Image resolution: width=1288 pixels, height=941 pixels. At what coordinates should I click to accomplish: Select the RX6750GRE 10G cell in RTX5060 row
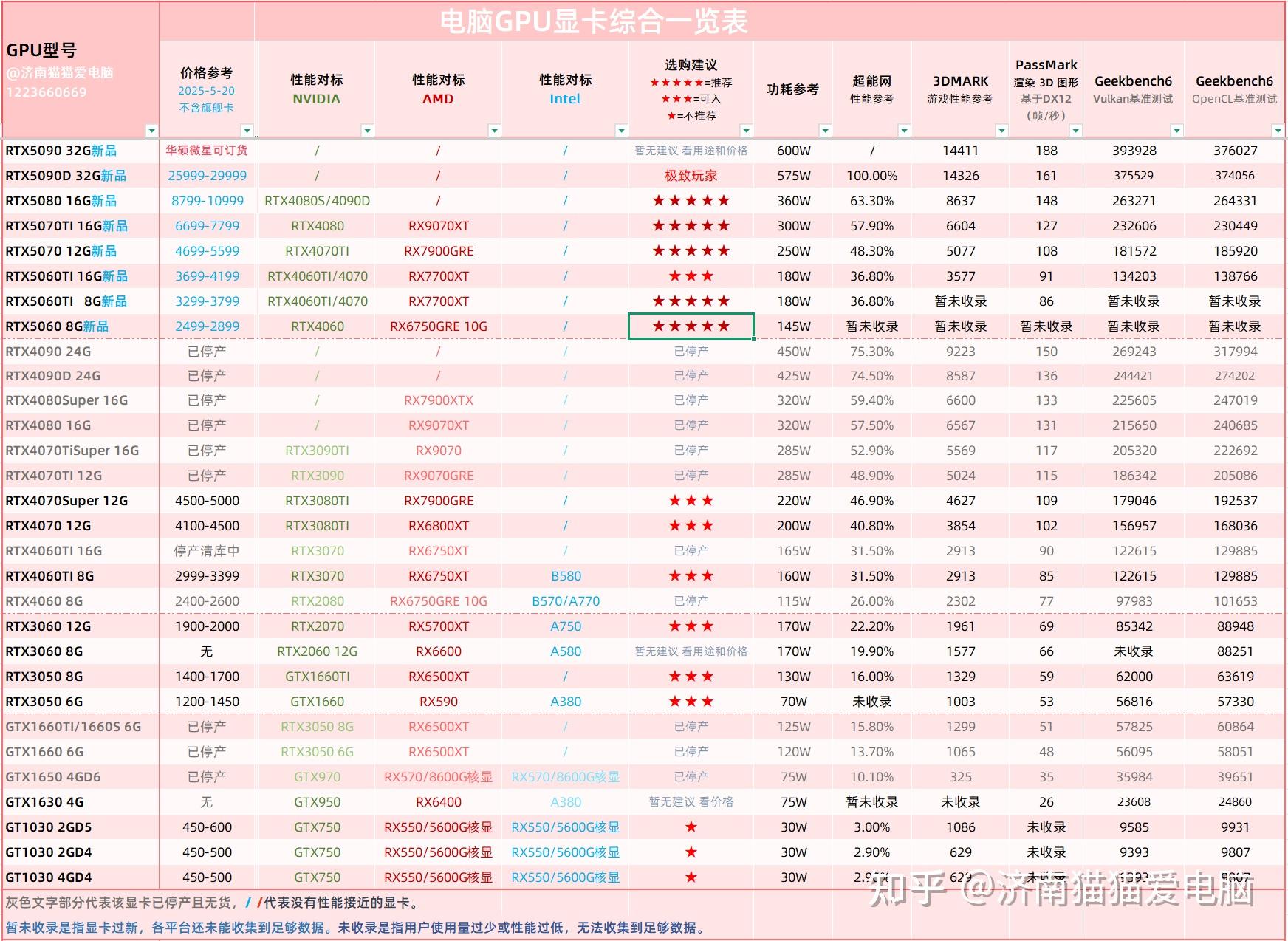pos(439,326)
